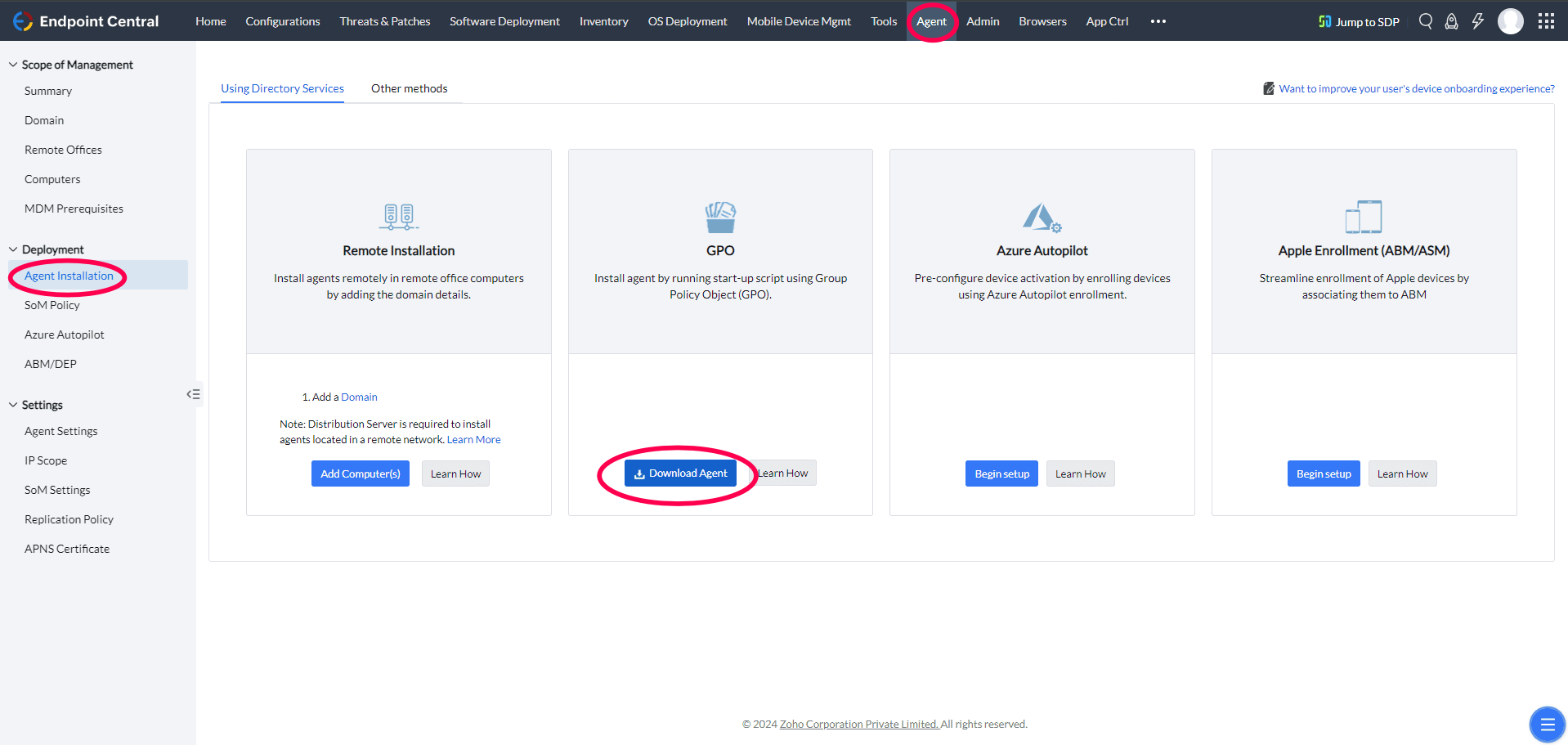
Task: Open Mobile Device Mgmt menu
Action: [x=799, y=21]
